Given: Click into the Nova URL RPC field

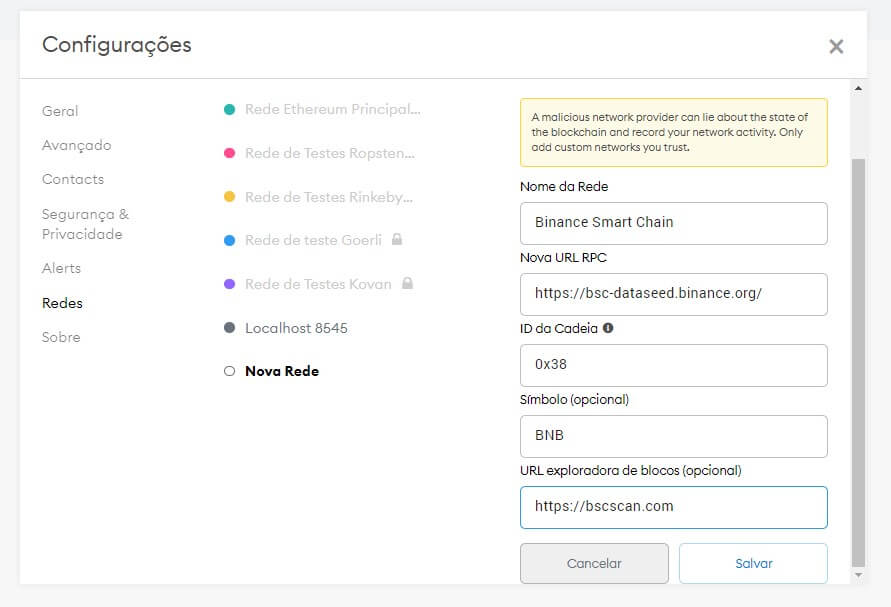Looking at the screenshot, I should click(673, 294).
